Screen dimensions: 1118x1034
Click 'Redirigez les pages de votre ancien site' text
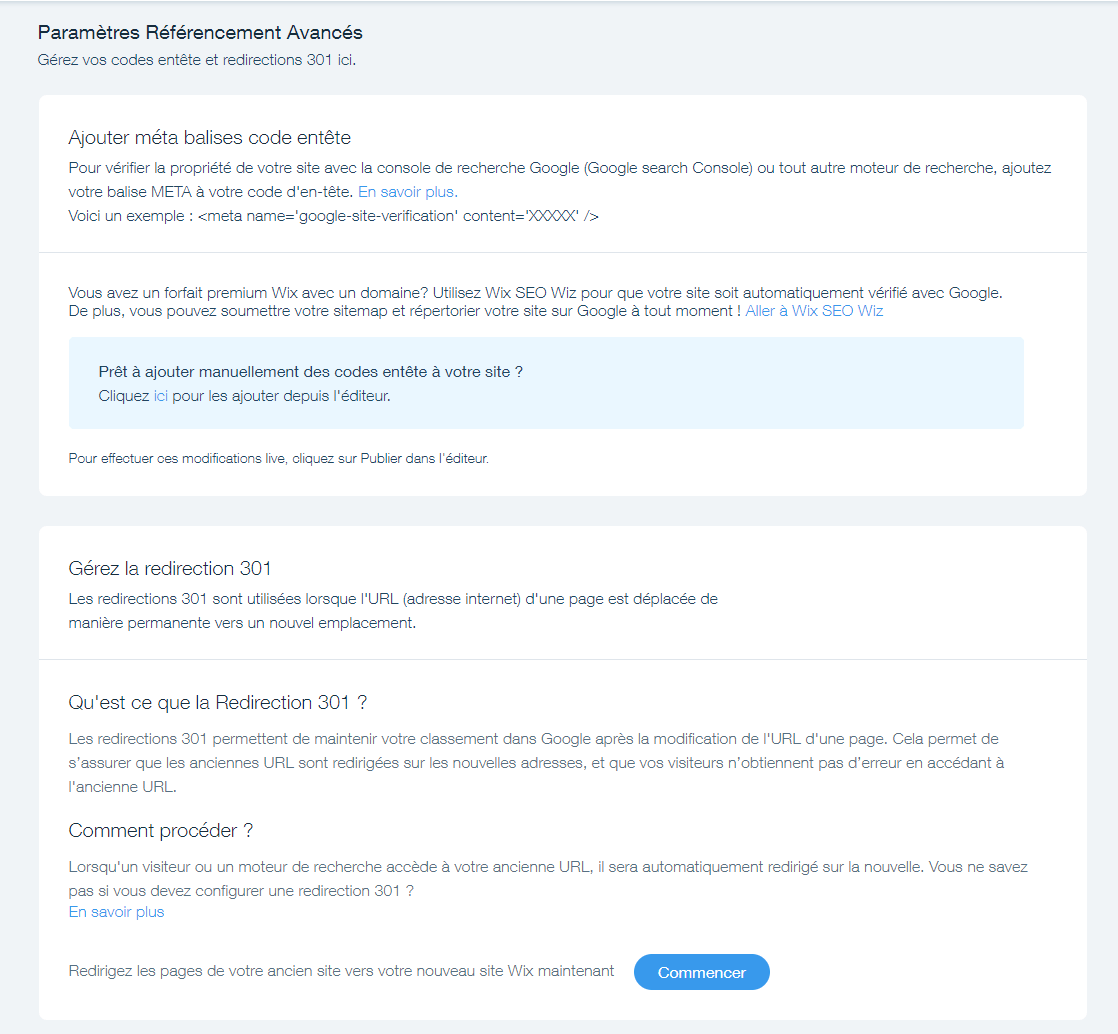point(341,971)
